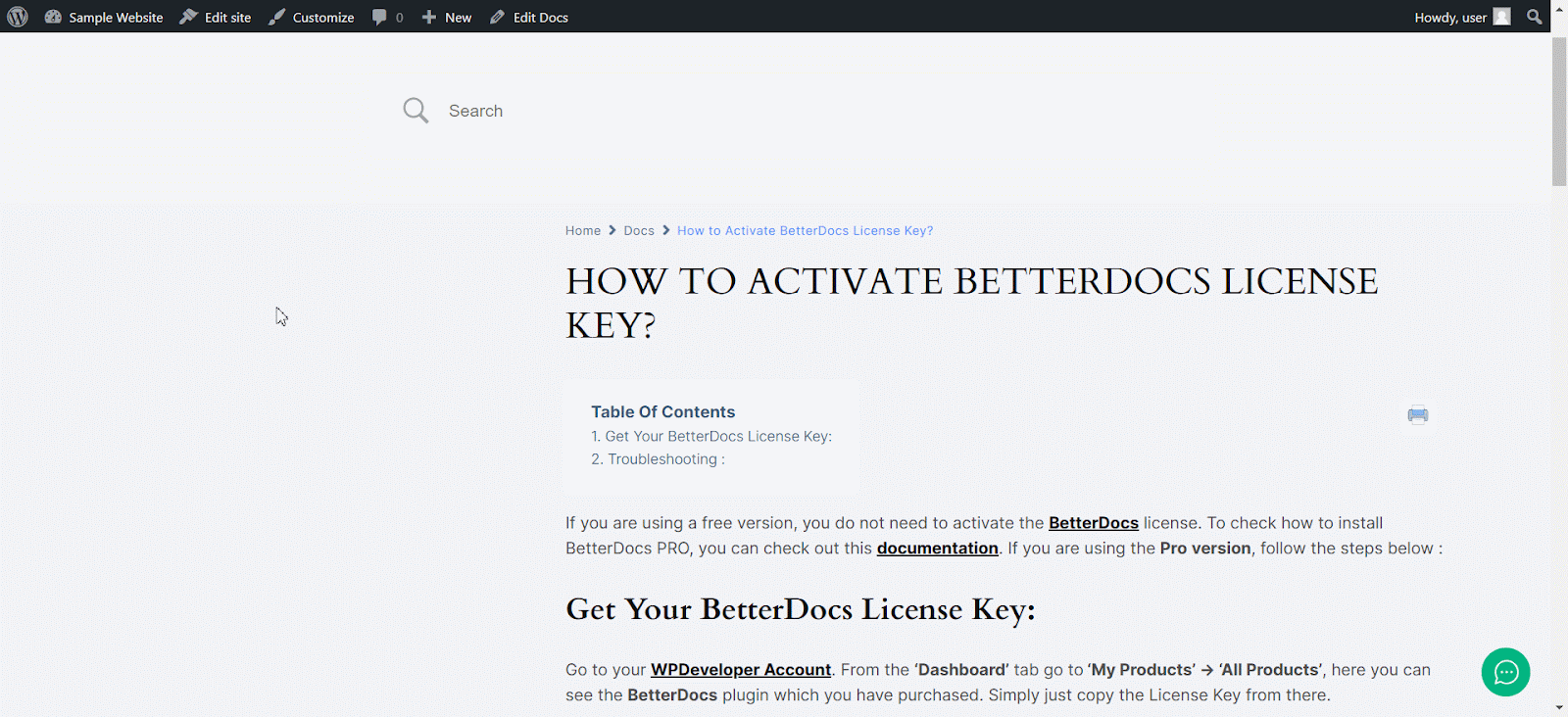Click the WordPress logo in admin bar
Viewport: 1568px width, 717px height.
click(x=18, y=17)
